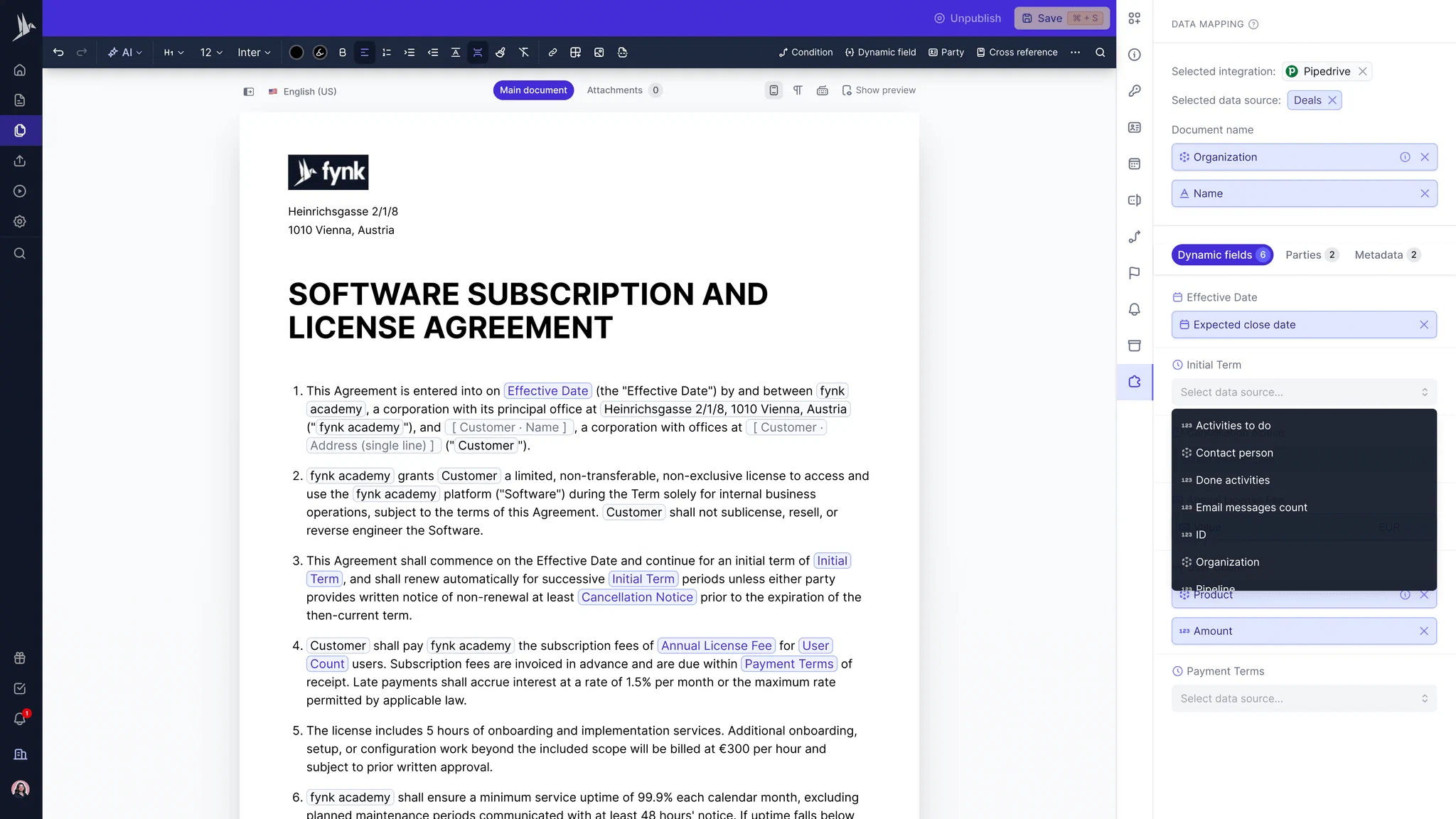Viewport: 1456px width, 819px height.
Task: Open the info icon in right rail
Action: pos(1135,55)
